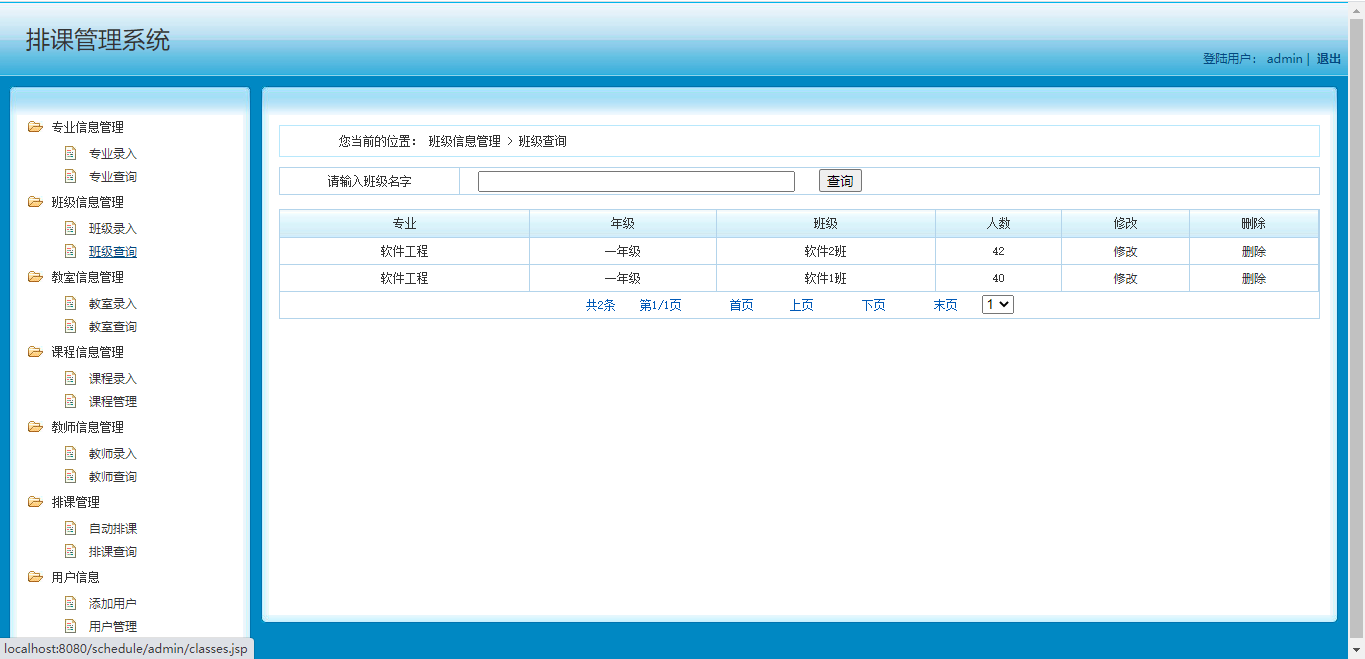Open the page number dropdown
The image size is (1365, 659).
coord(996,304)
